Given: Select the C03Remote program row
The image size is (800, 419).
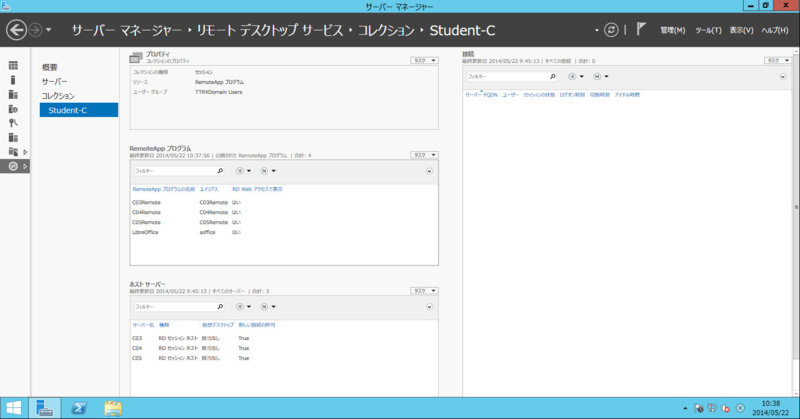Looking at the screenshot, I should (284, 203).
